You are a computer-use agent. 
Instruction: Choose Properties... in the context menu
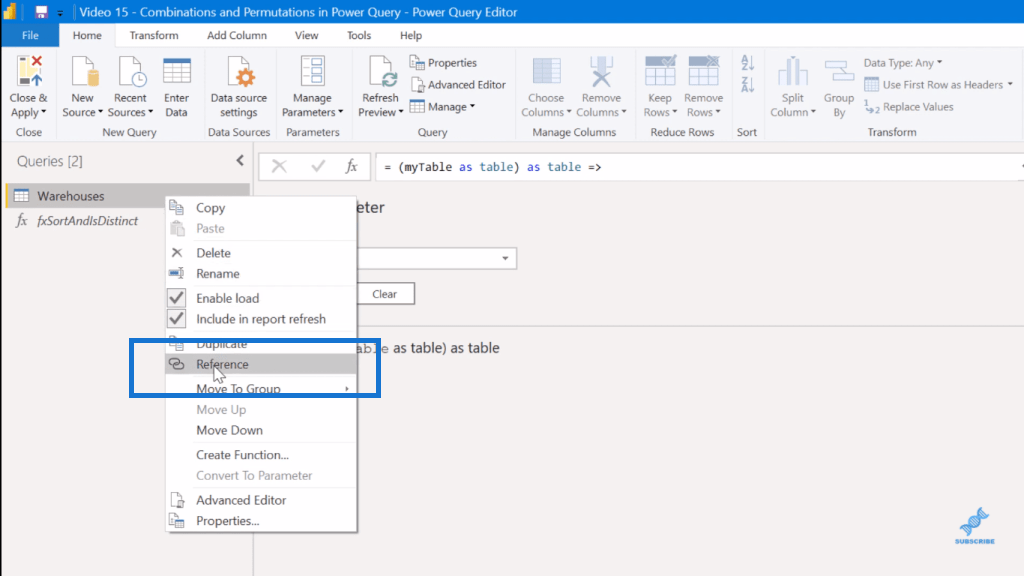261,521
